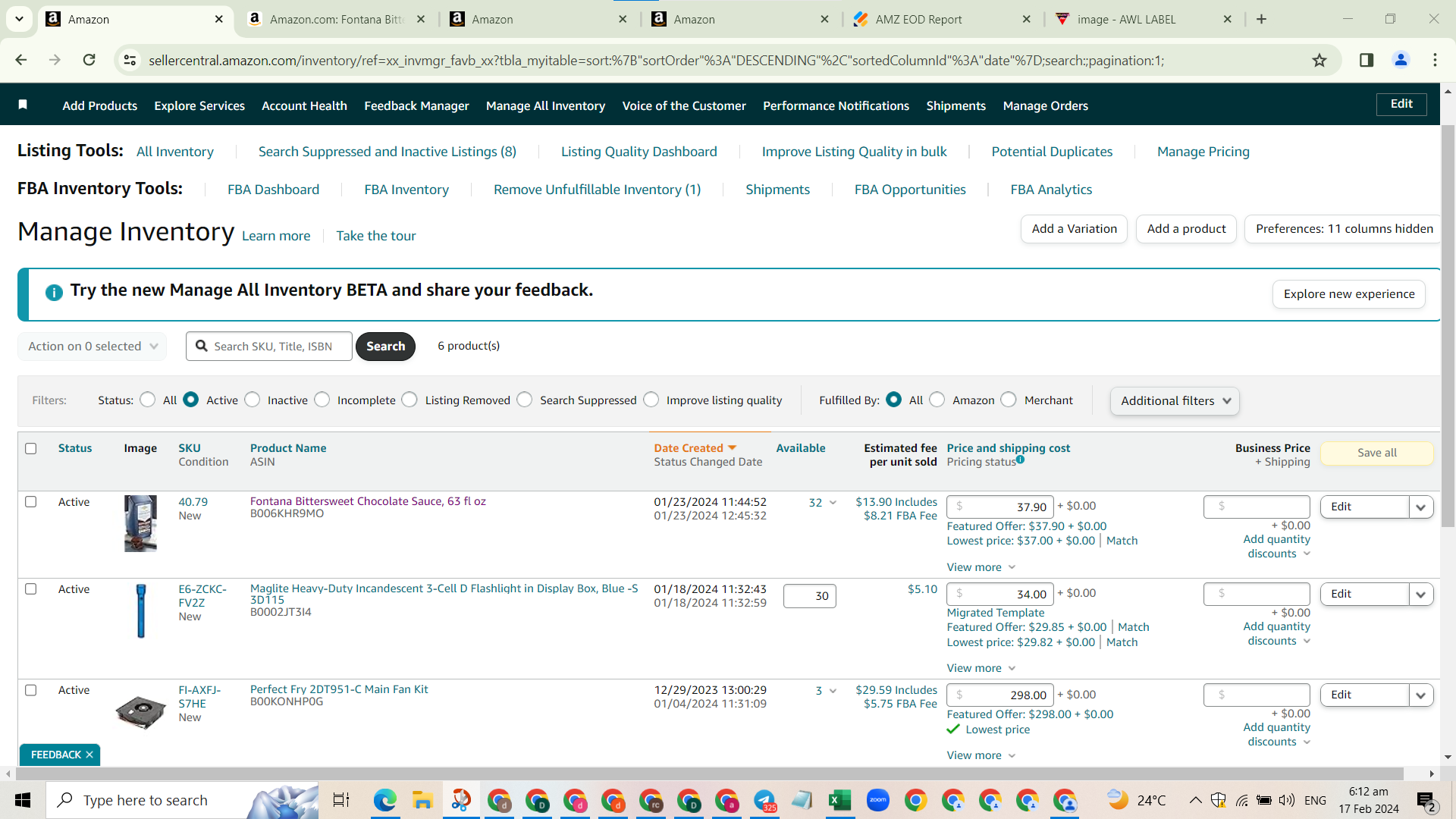Open Edit dropdown arrow for Perfect Fry kit

(x=1421, y=695)
